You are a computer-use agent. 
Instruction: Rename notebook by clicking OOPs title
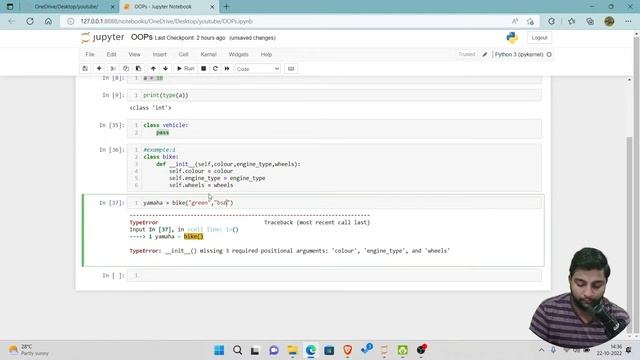tap(142, 37)
